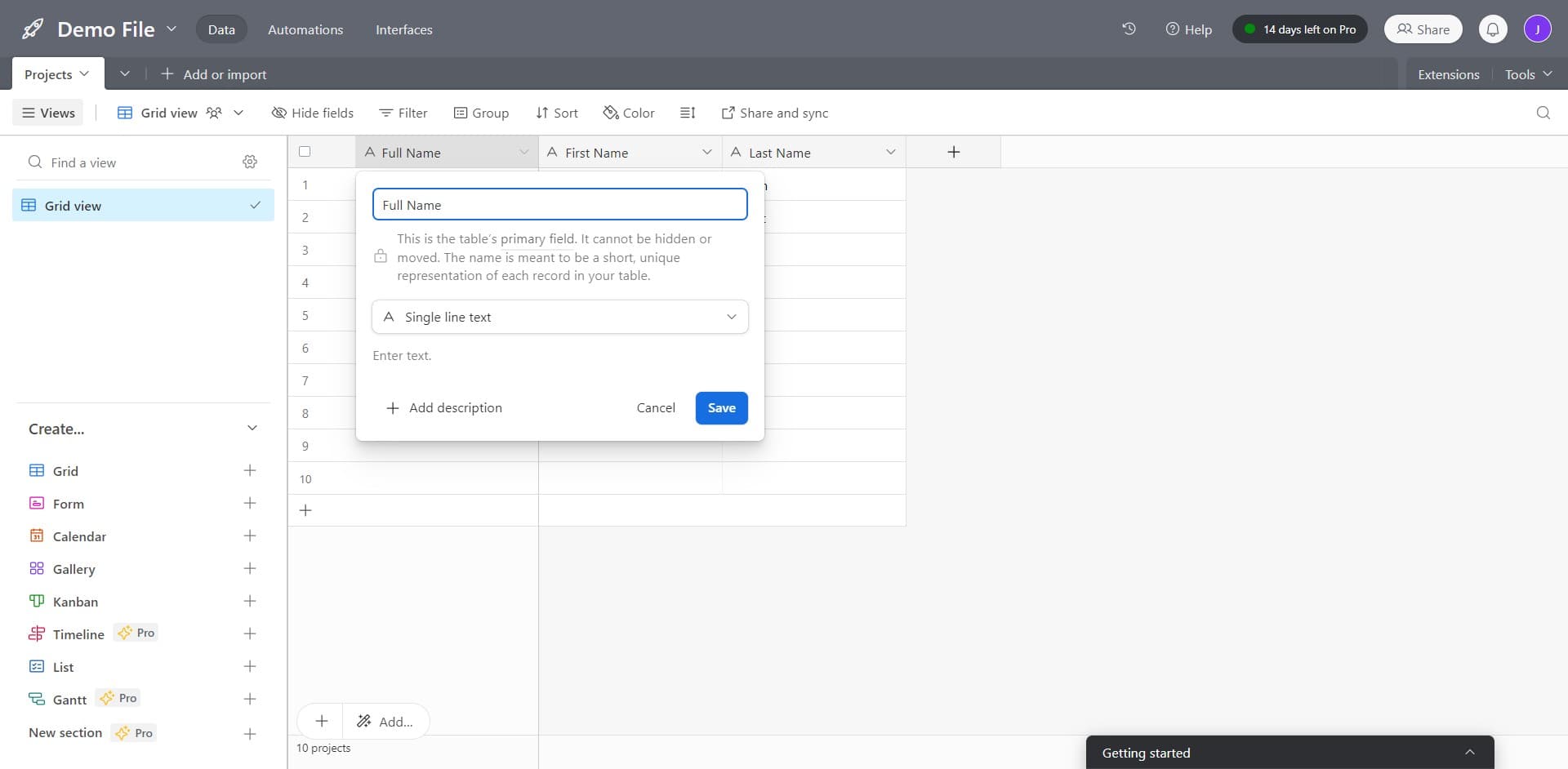Image resolution: width=1568 pixels, height=769 pixels.
Task: Switch to the Automations tab
Action: (305, 29)
